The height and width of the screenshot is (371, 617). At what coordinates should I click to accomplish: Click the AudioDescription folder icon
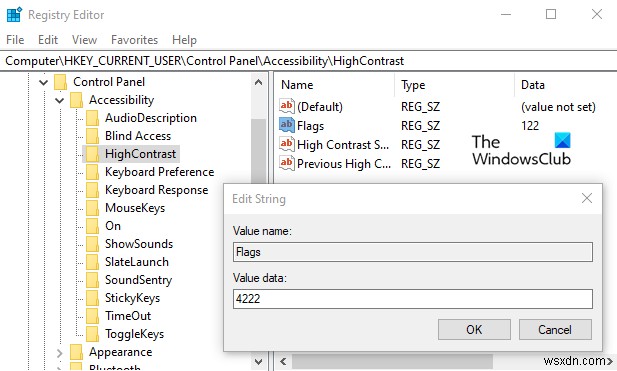(x=92, y=118)
